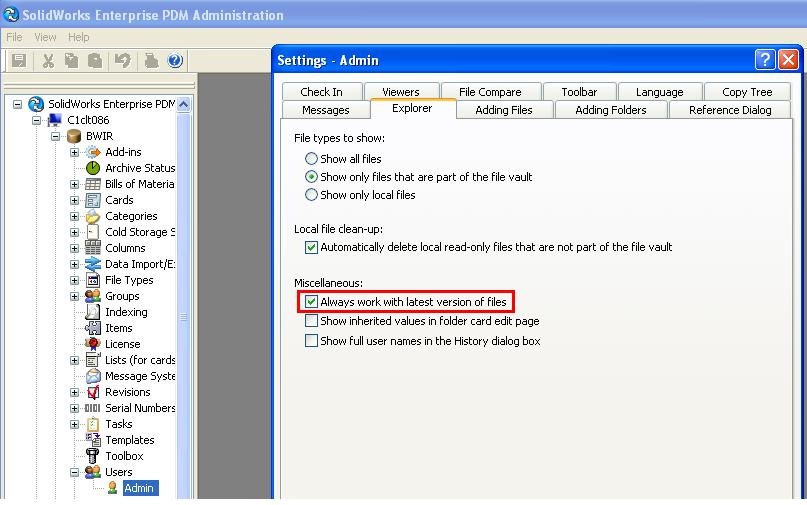Select the C1clt086 computer icon
This screenshot has height=505, width=807.
pyautogui.click(x=55, y=120)
